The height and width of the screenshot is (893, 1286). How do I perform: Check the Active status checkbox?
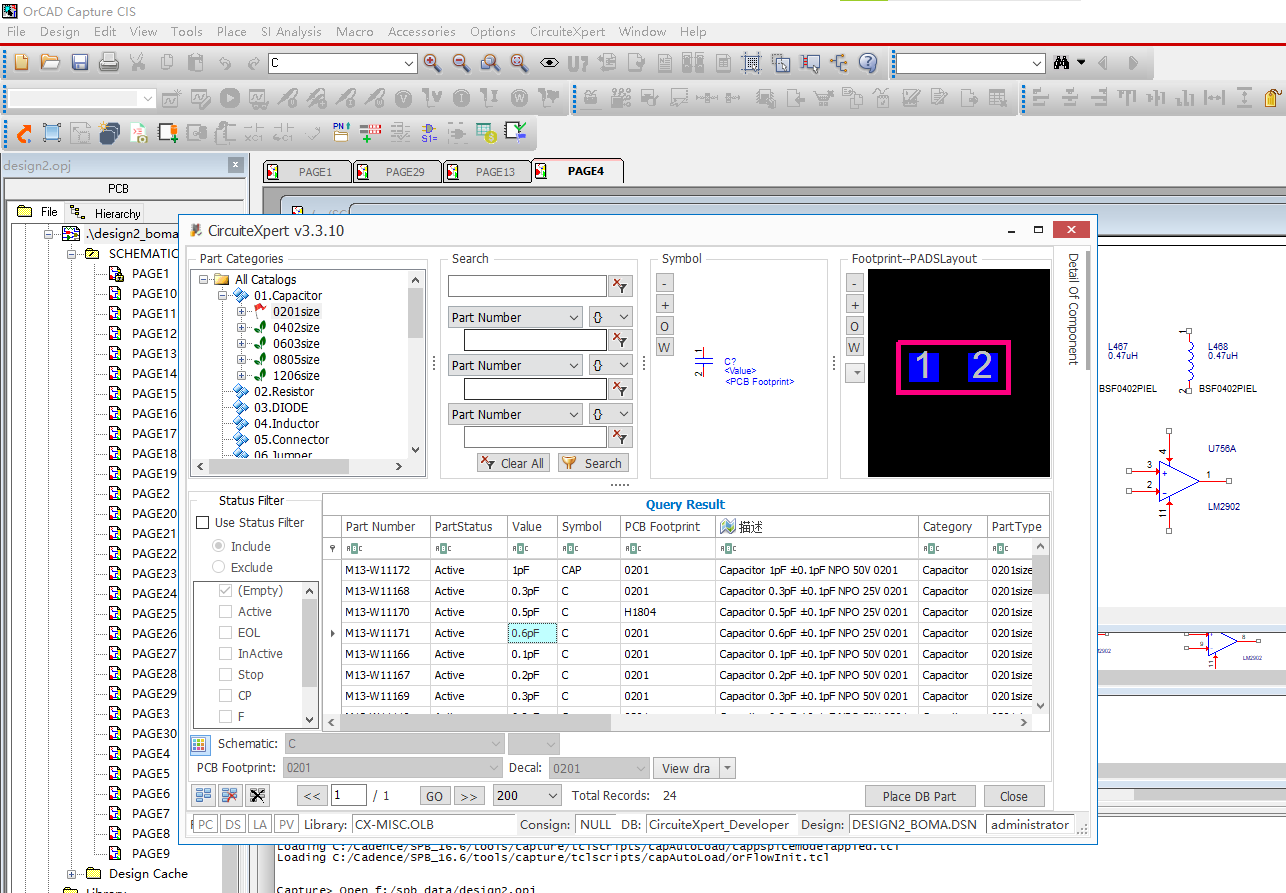(225, 612)
